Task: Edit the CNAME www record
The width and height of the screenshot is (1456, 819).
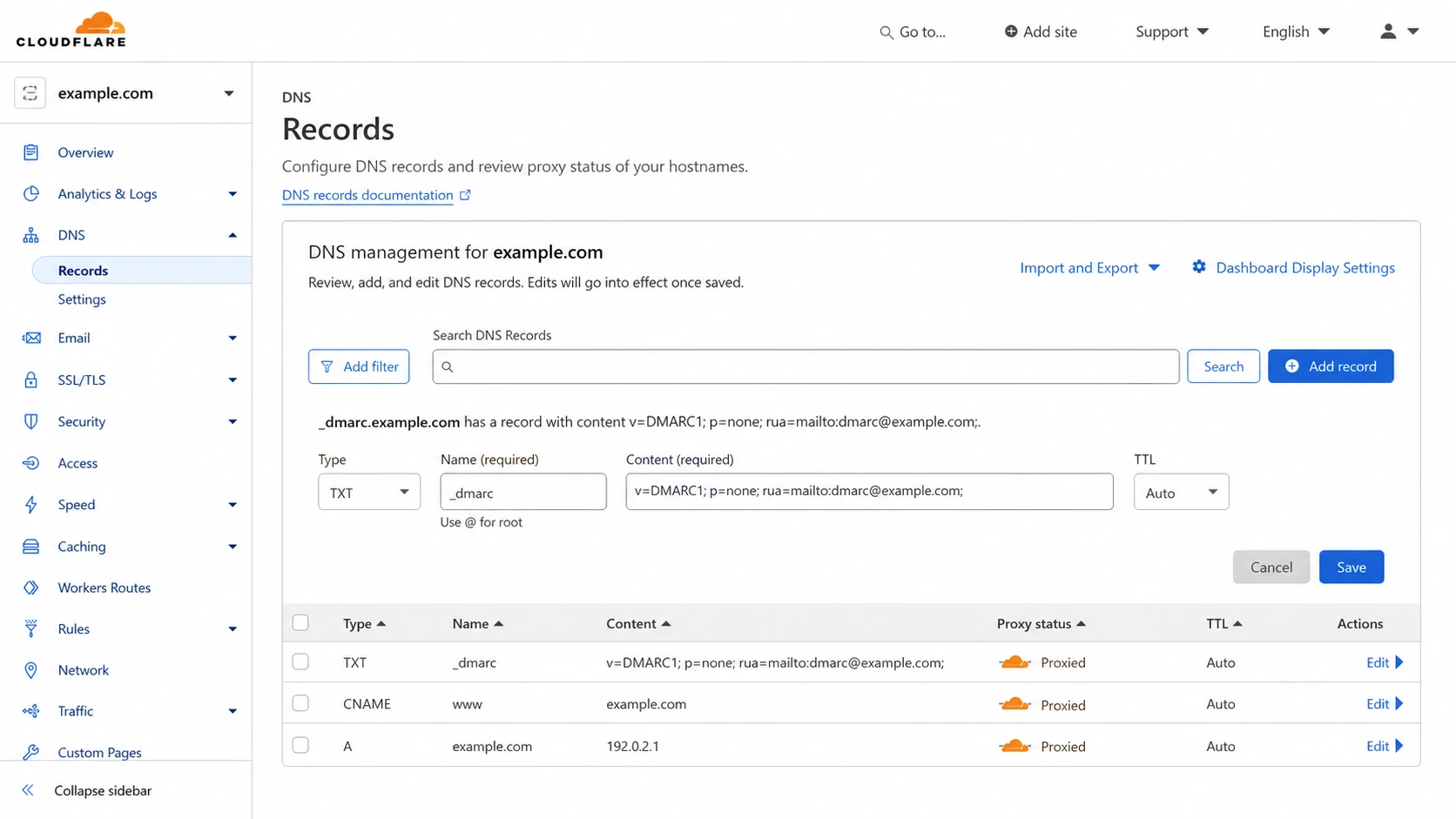Action: (1385, 704)
